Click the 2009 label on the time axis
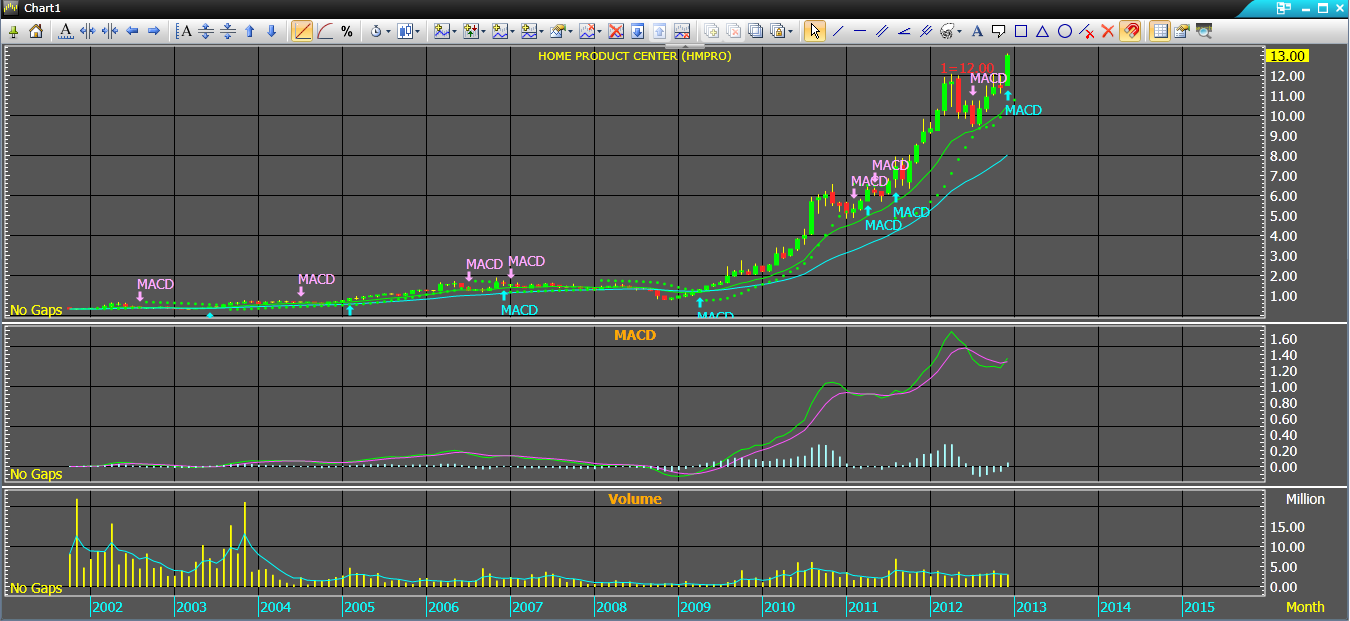The image size is (1350, 621). click(x=695, y=607)
